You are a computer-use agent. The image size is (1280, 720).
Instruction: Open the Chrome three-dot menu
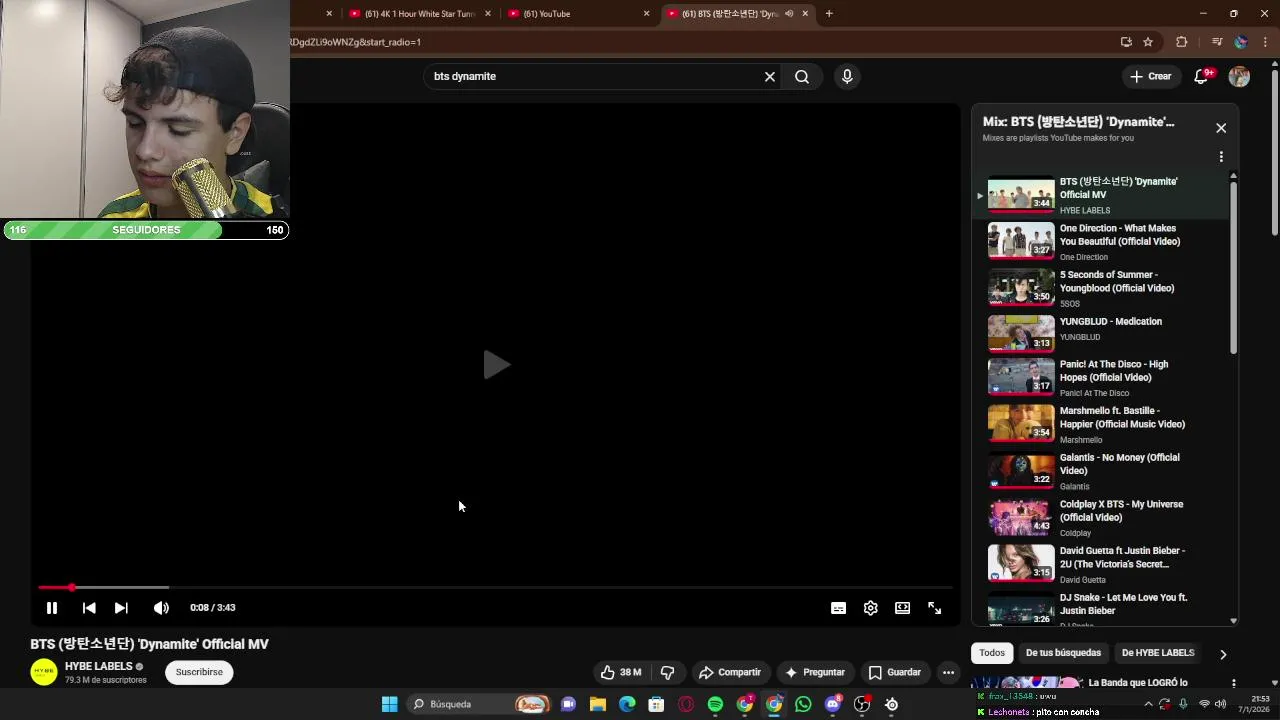click(1266, 42)
